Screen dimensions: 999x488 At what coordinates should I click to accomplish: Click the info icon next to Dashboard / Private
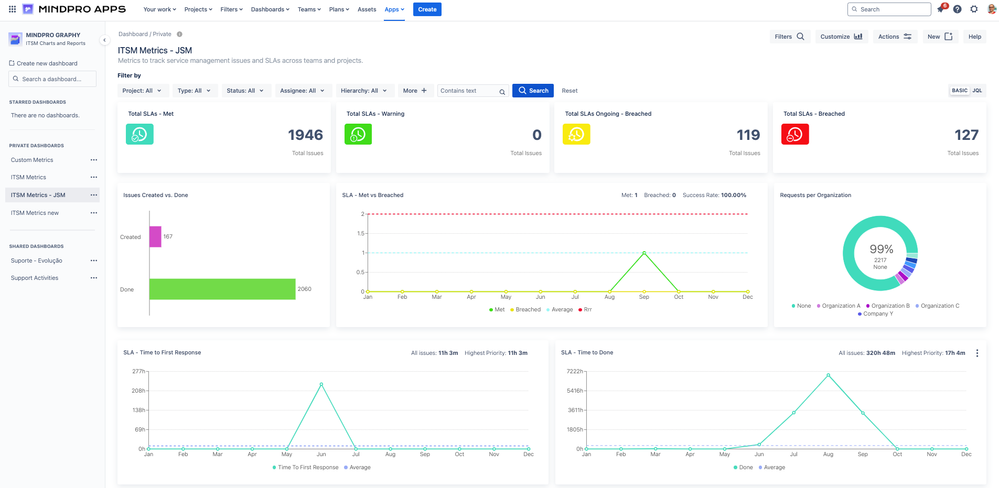click(179, 34)
